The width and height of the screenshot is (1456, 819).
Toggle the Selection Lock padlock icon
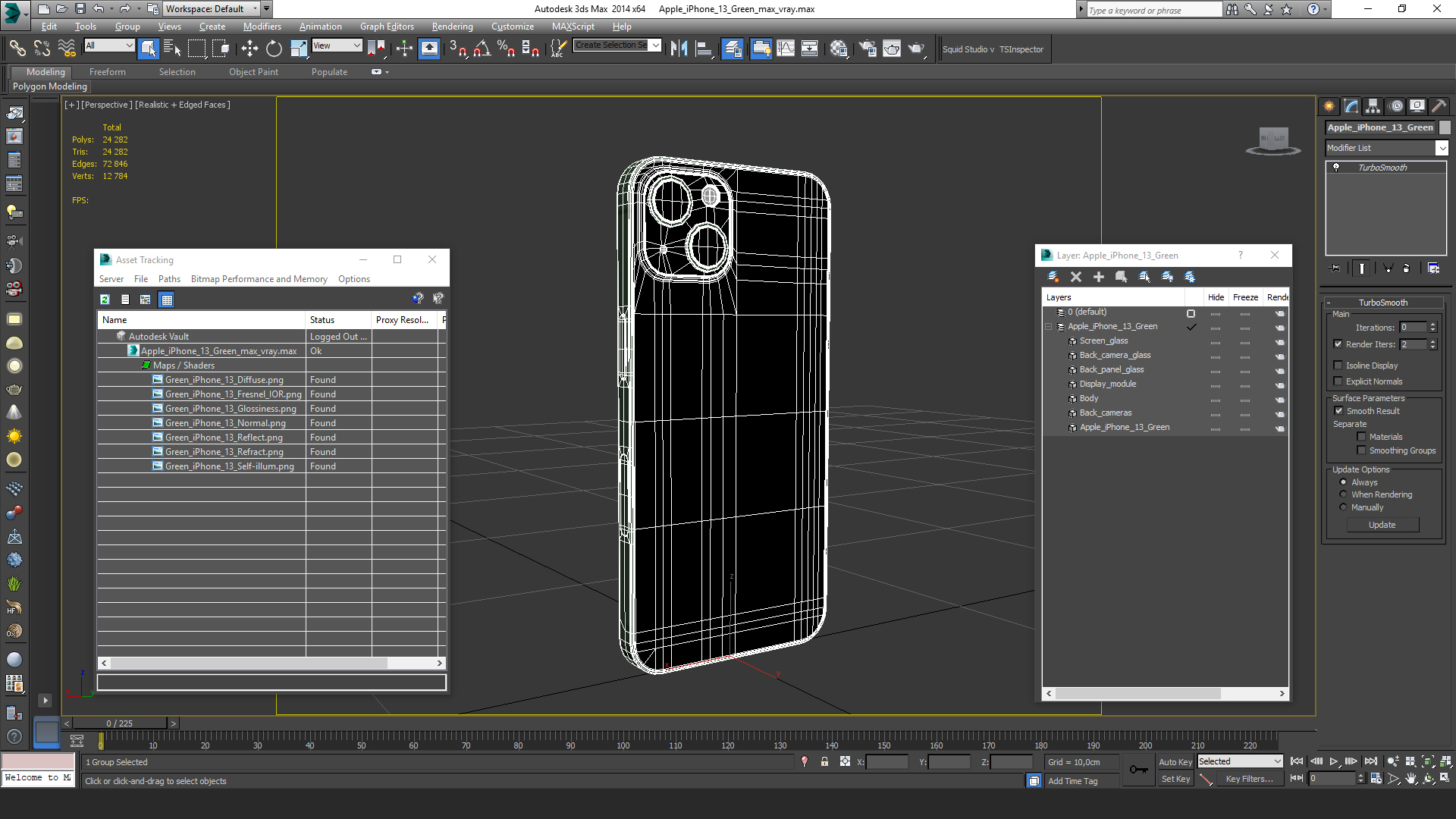[x=824, y=762]
